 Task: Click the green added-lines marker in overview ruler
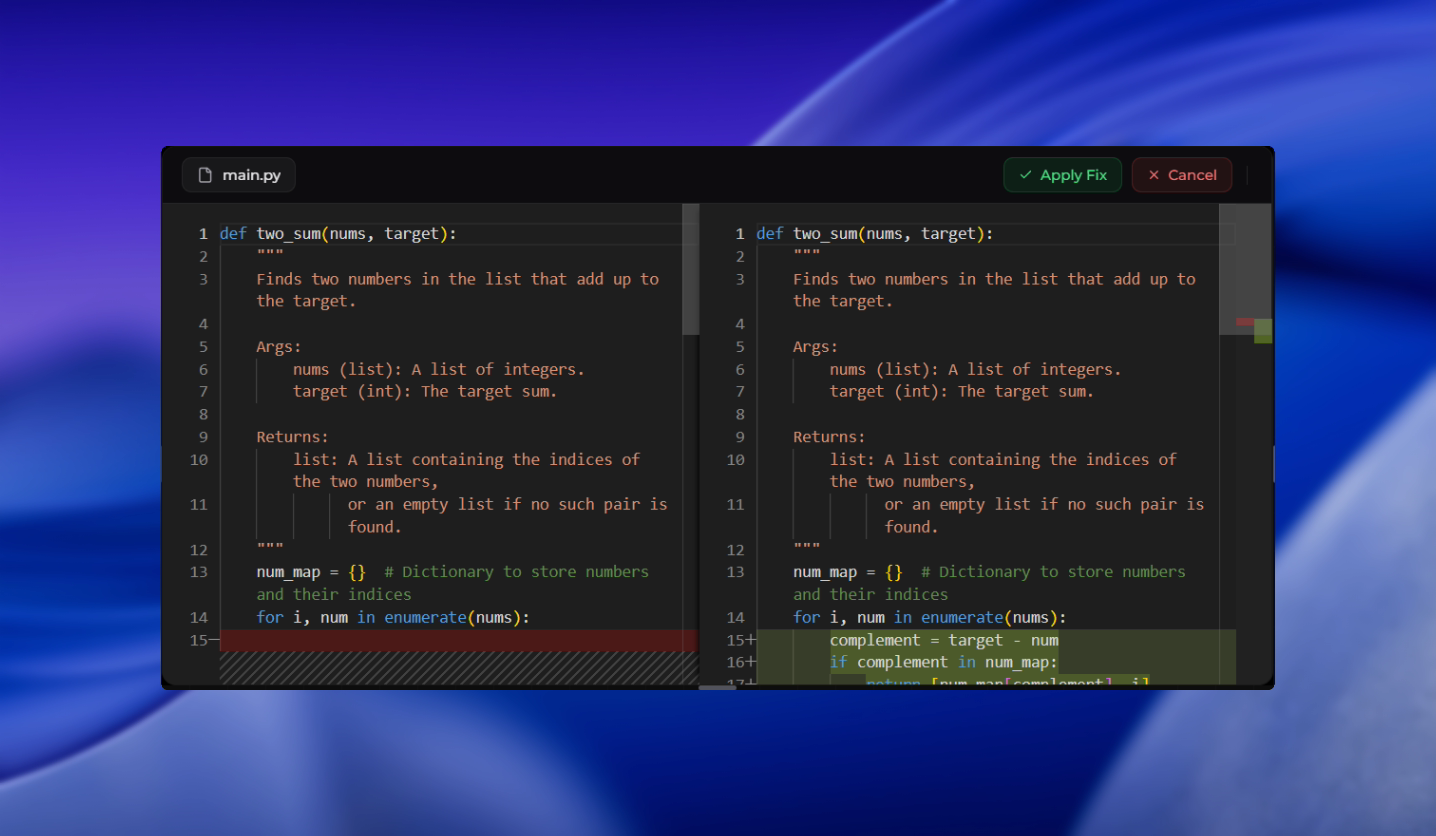point(1263,331)
